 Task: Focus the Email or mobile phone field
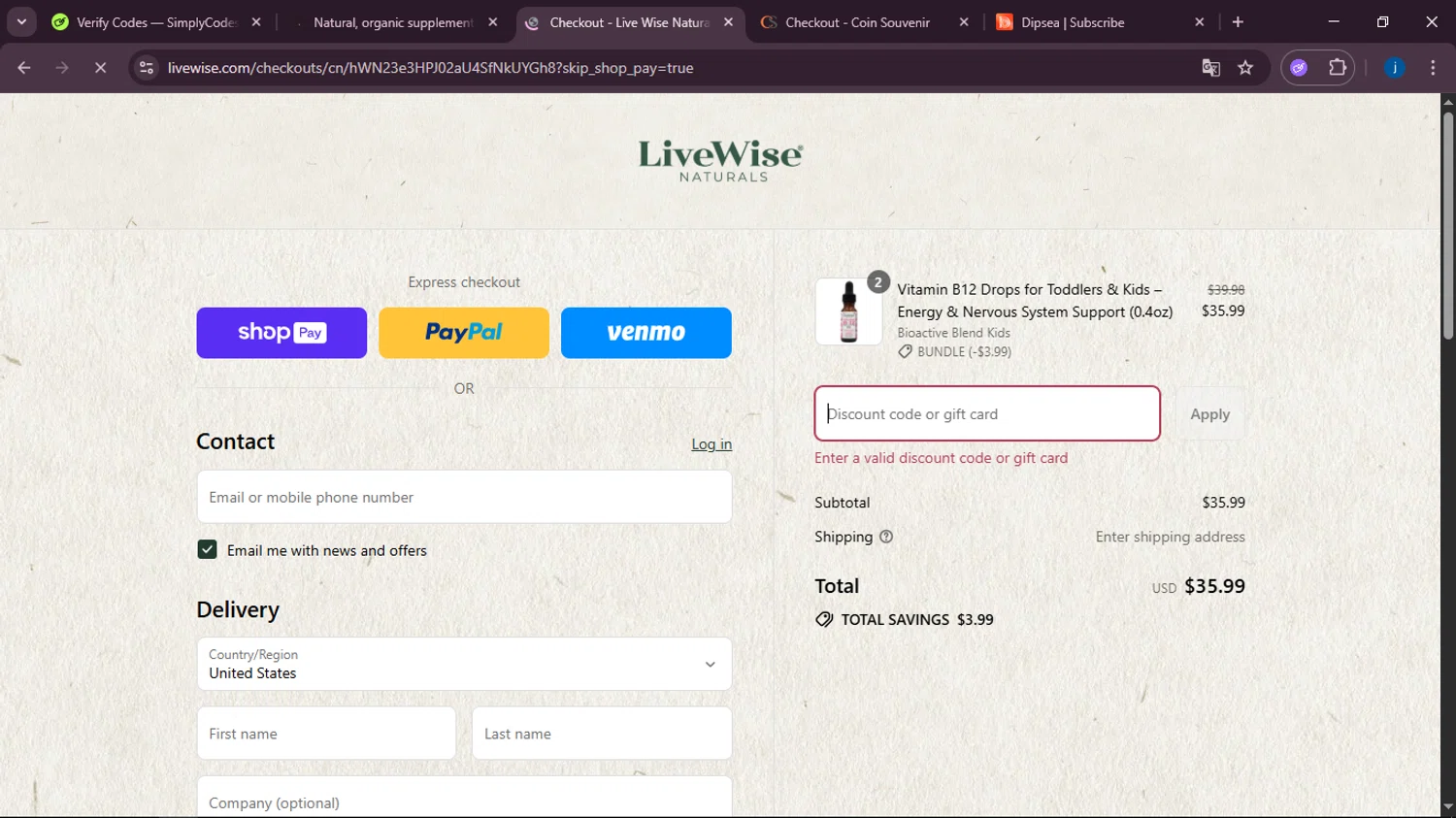tap(464, 497)
